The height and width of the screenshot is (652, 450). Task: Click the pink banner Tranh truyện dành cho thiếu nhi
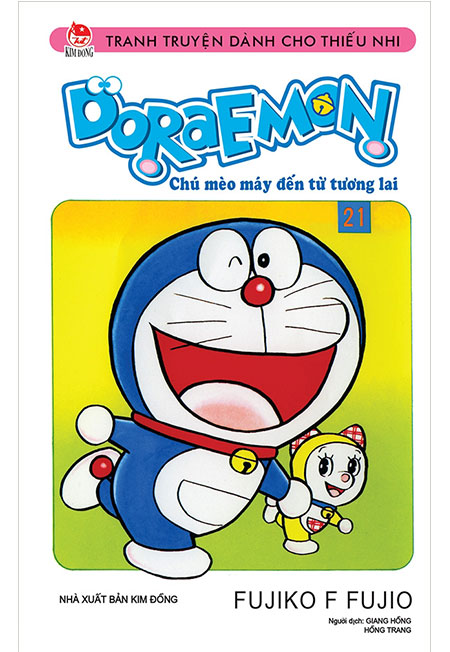(x=233, y=40)
